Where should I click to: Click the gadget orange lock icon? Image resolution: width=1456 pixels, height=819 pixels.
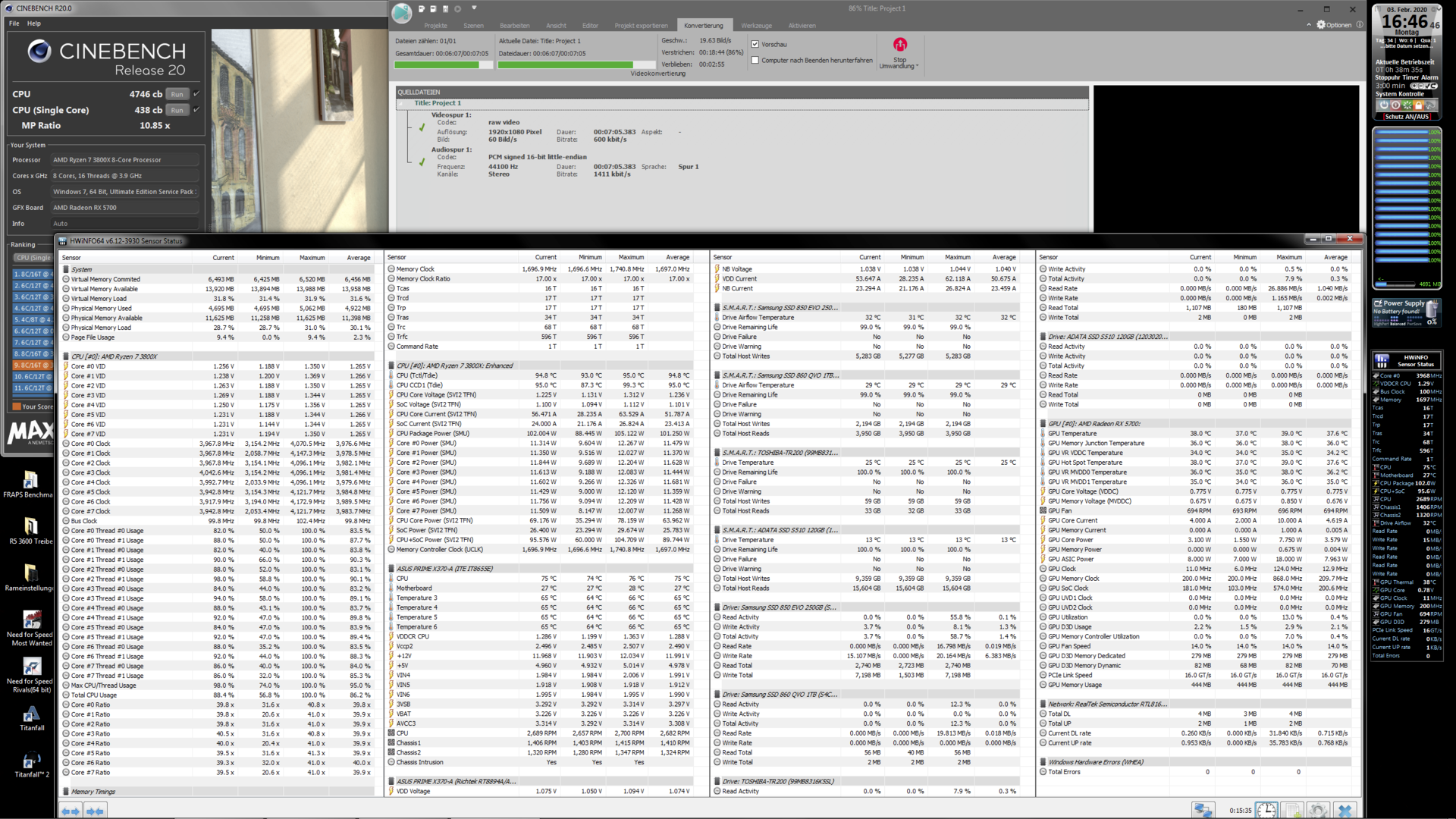[1418, 105]
